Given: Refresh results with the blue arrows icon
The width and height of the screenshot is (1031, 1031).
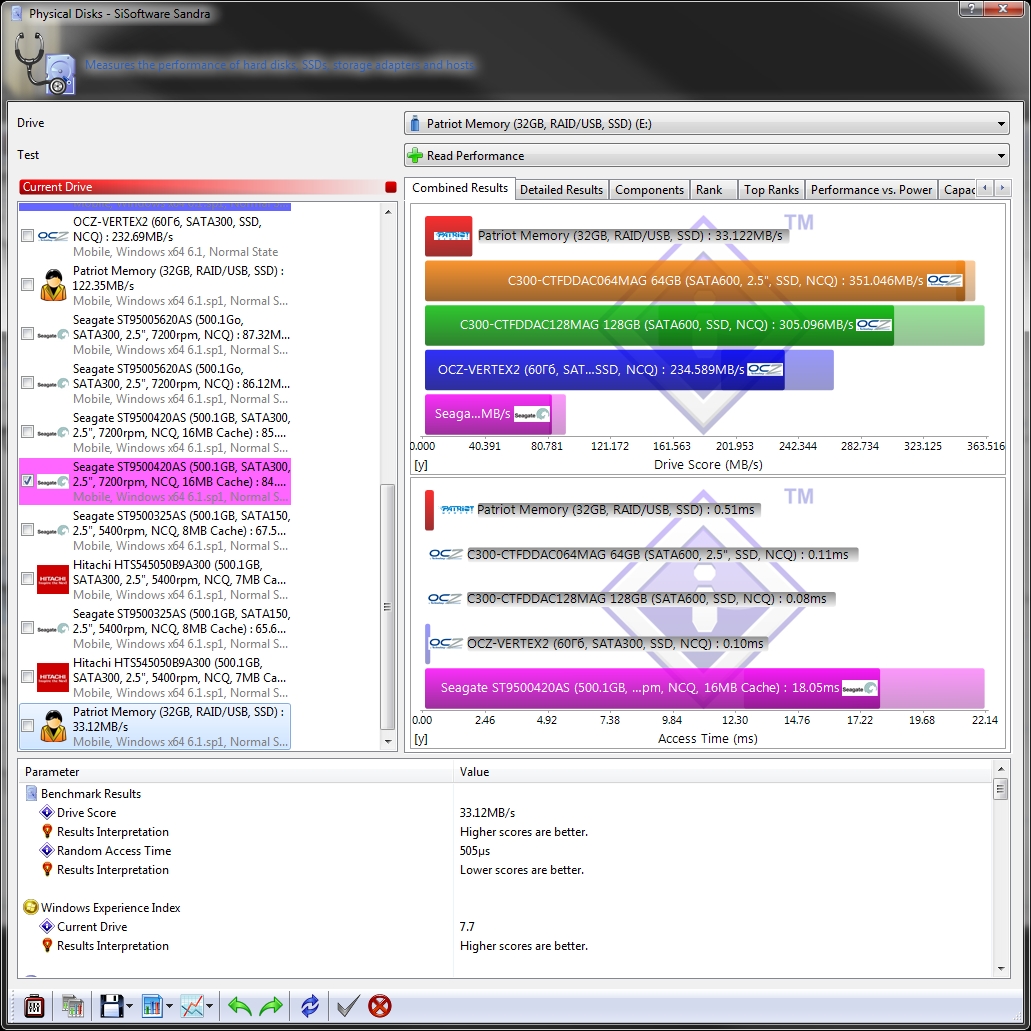Looking at the screenshot, I should (x=310, y=1006).
